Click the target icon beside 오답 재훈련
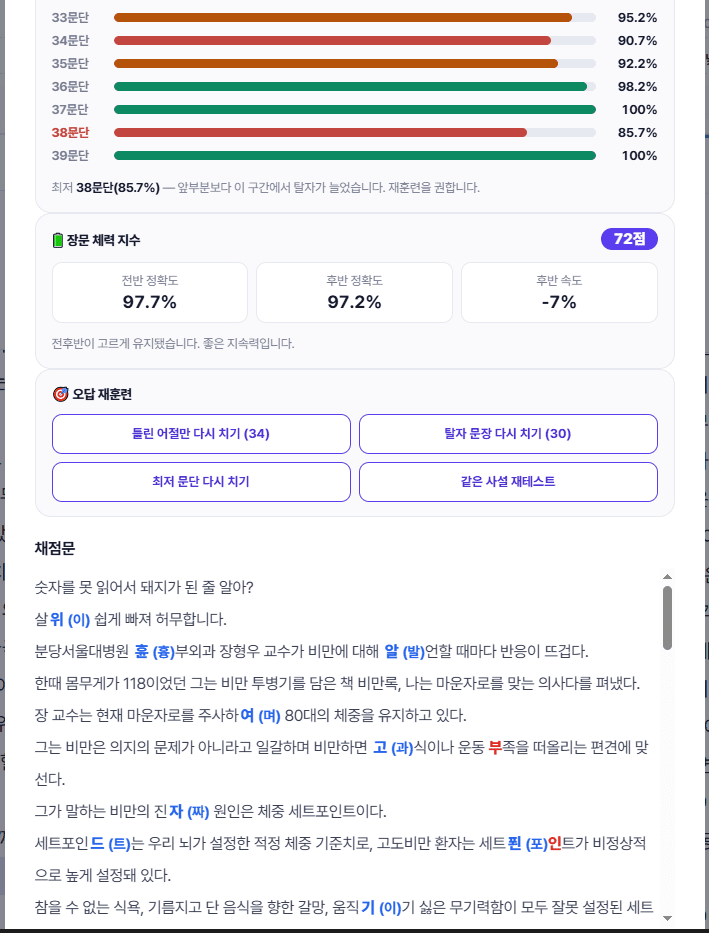709x933 pixels. click(x=61, y=395)
